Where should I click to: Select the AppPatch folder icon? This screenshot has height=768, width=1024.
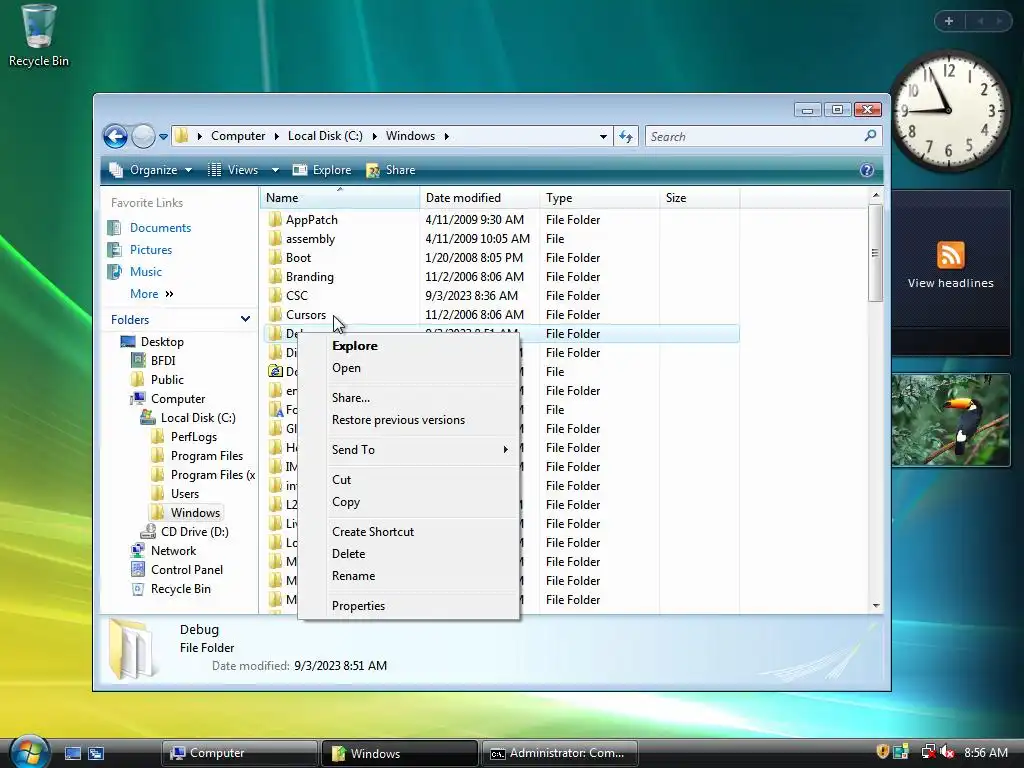point(275,219)
